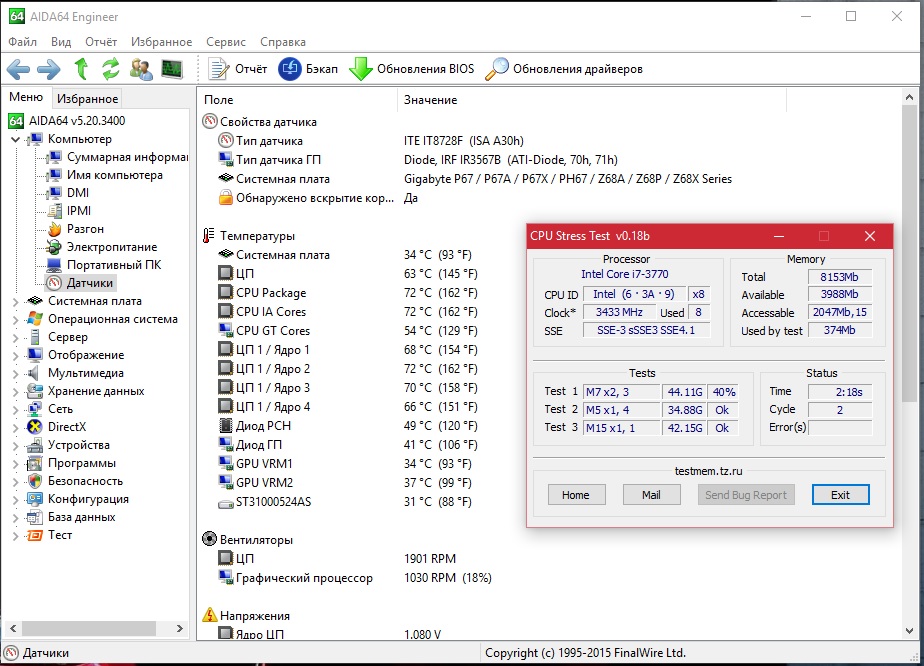Open the Сервис menu
Image resolution: width=924 pixels, height=666 pixels.
pyautogui.click(x=226, y=42)
